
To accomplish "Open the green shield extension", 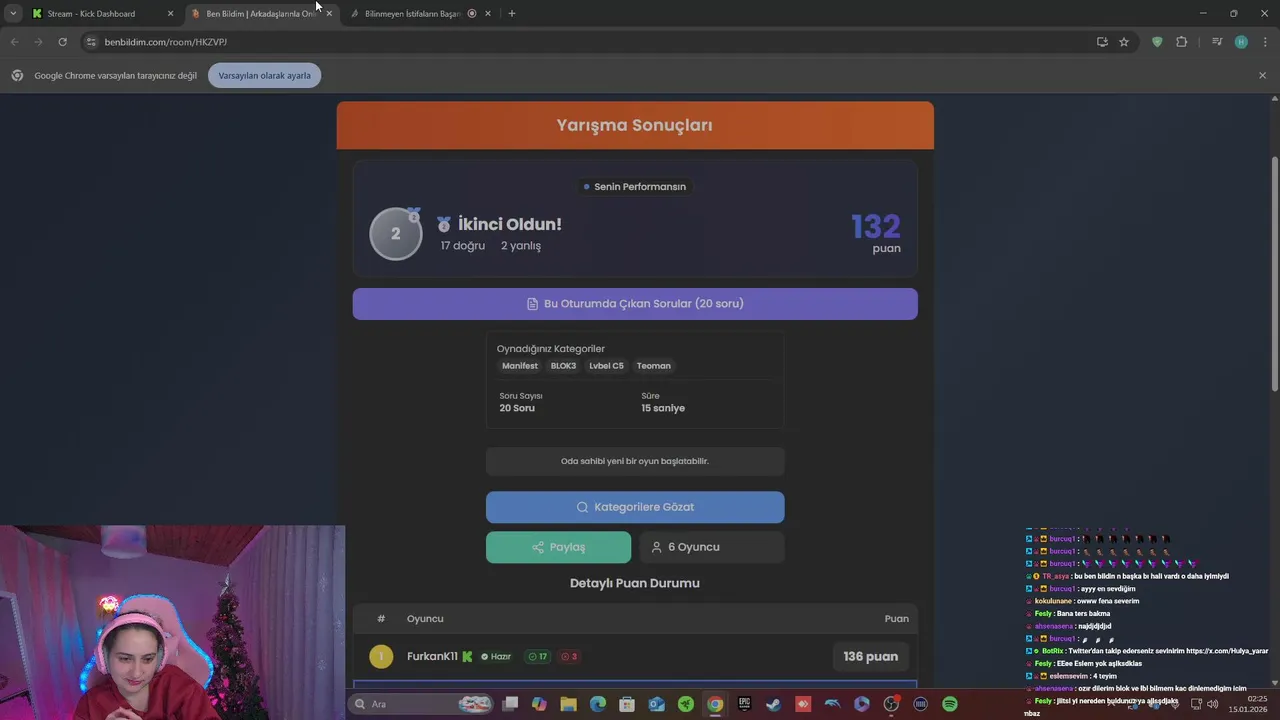I will pos(1158,42).
